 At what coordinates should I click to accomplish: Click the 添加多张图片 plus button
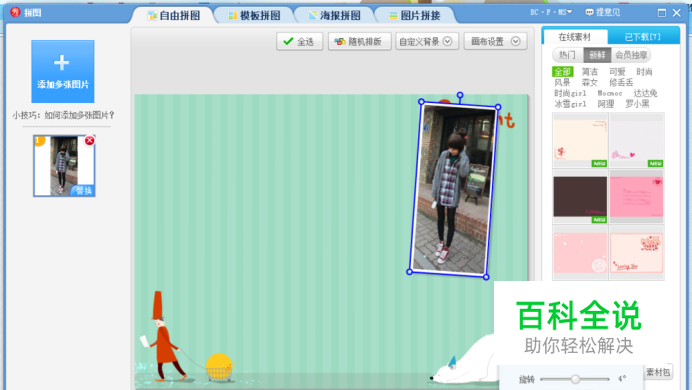pyautogui.click(x=63, y=71)
